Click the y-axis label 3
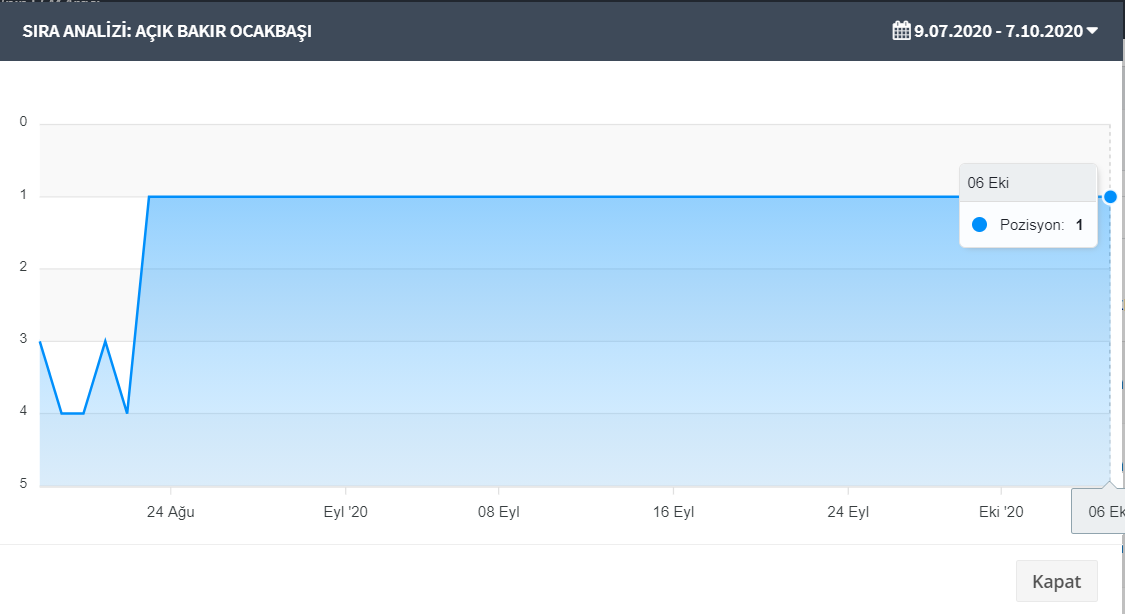Screen dimensions: 1125x614 (24, 338)
